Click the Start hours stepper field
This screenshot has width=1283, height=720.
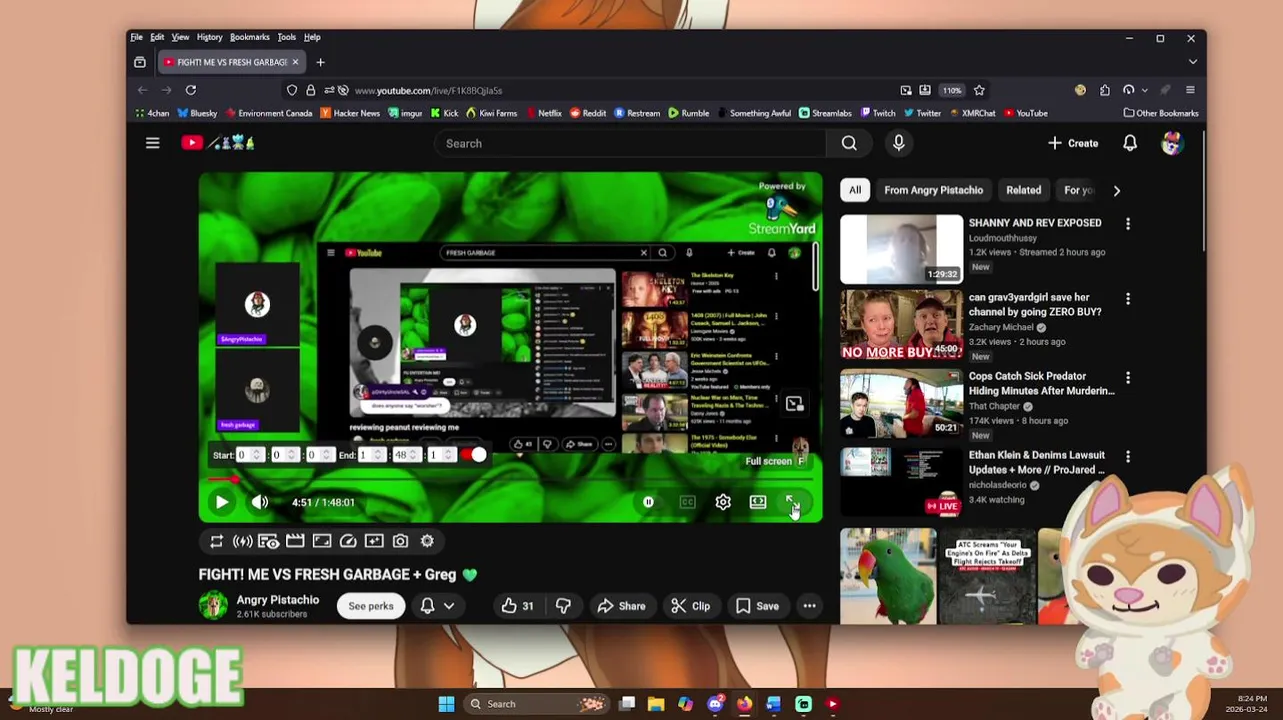[x=249, y=455]
